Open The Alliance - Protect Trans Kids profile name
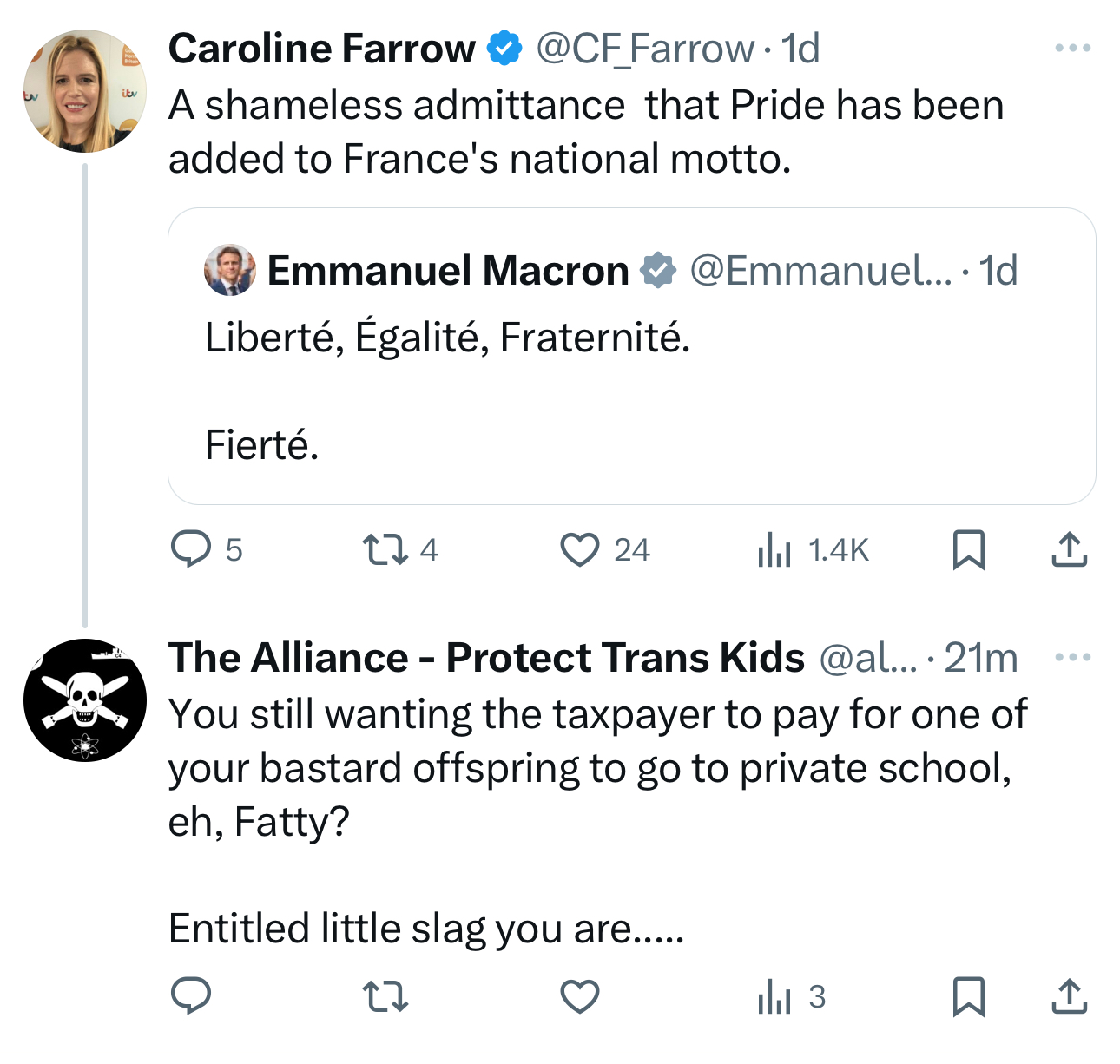This screenshot has width=1120, height=1064. coord(486,658)
